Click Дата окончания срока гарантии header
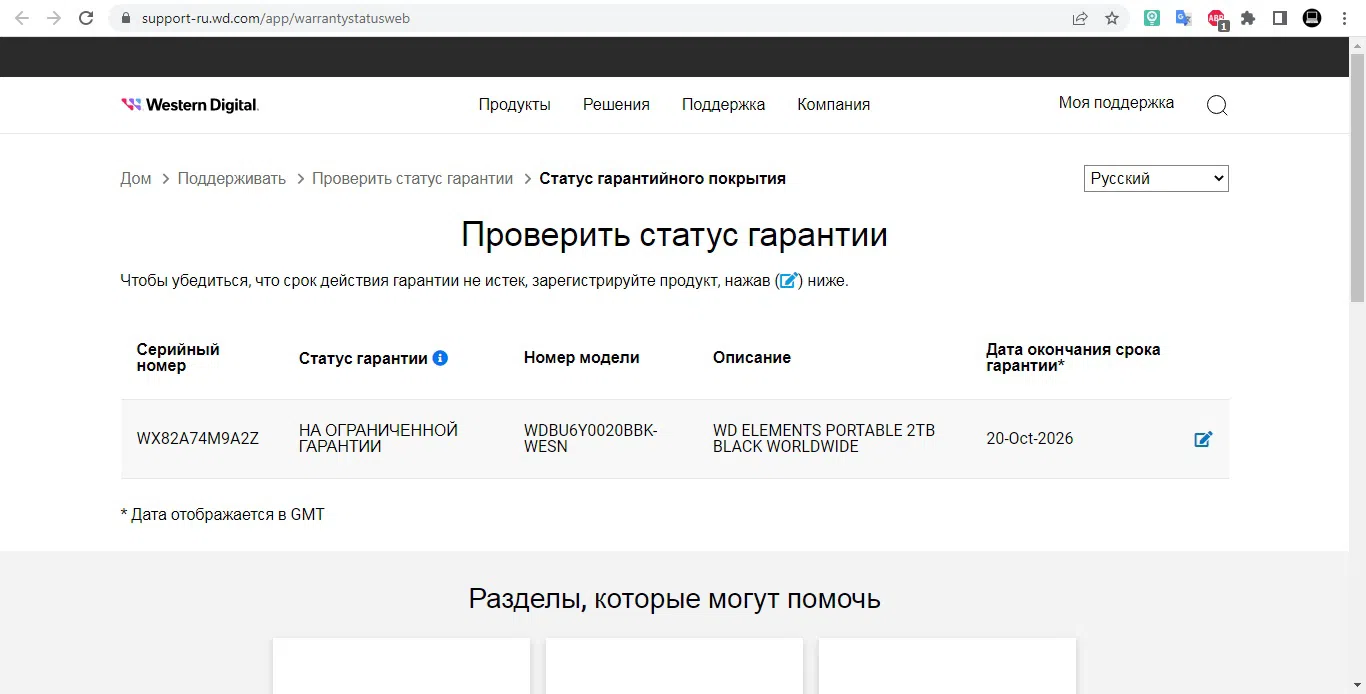The image size is (1366, 694). [1073, 357]
